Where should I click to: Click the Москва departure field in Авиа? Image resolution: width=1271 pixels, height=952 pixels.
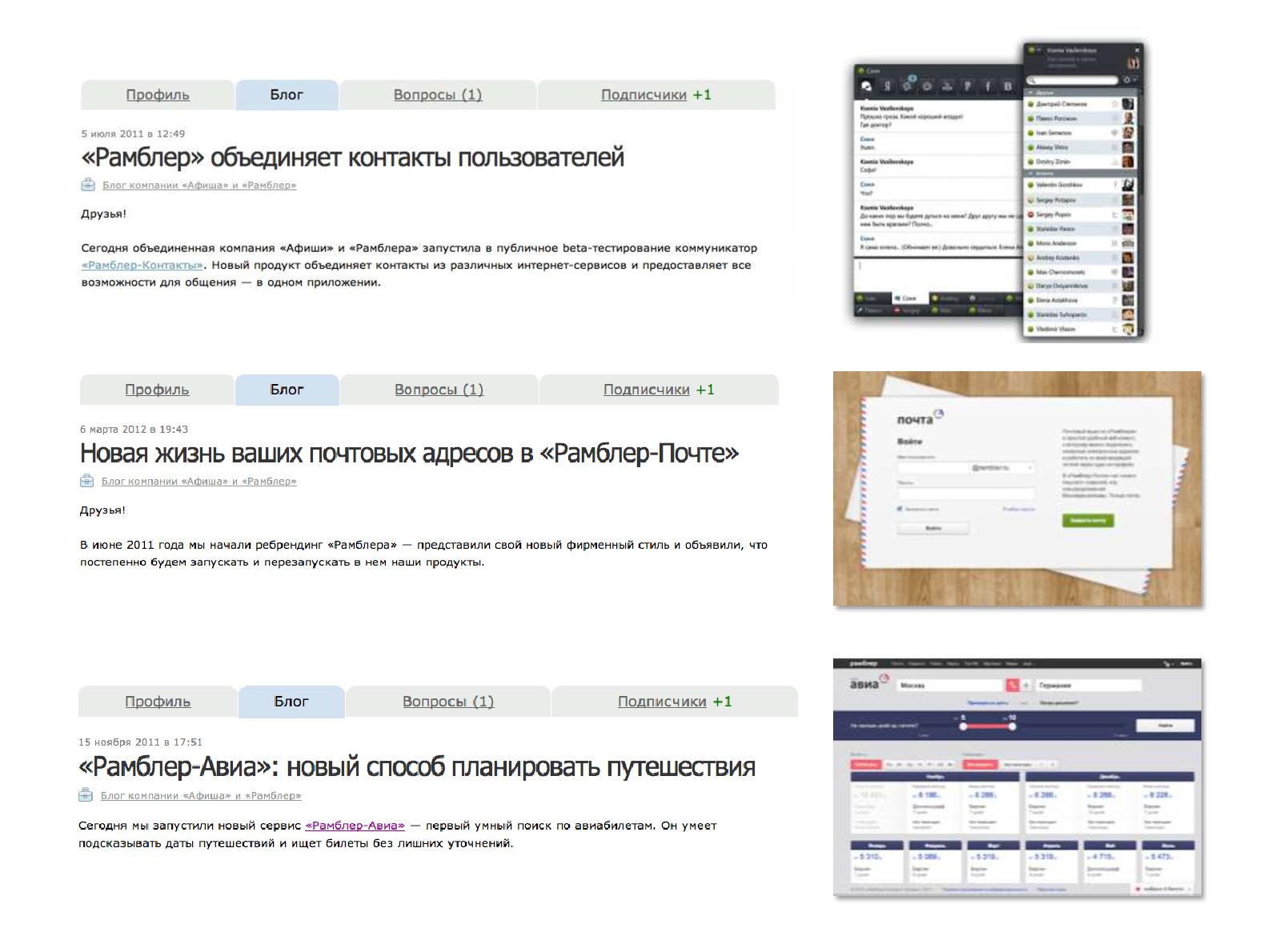[x=949, y=686]
